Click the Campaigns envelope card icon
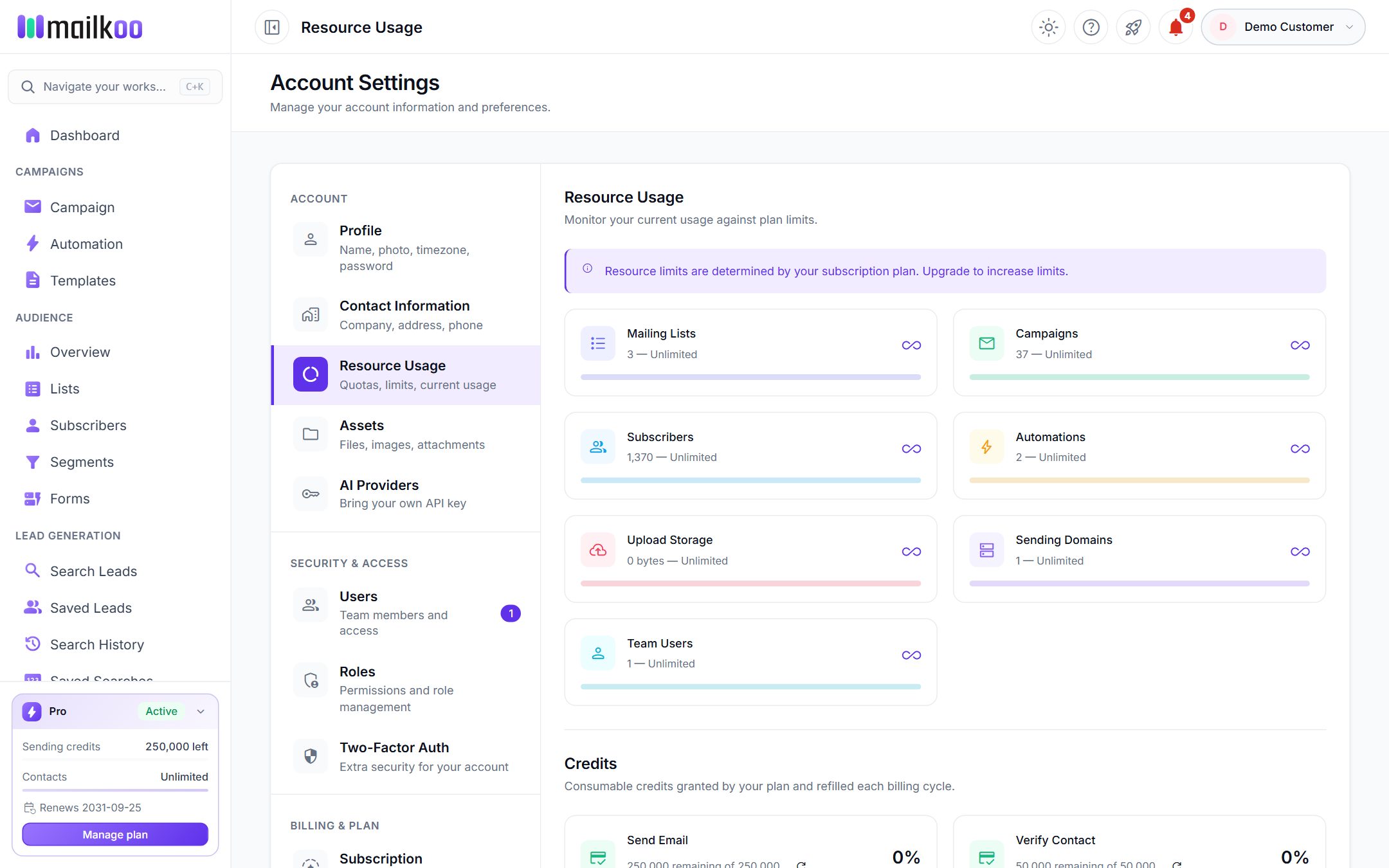1389x868 pixels. click(x=986, y=343)
